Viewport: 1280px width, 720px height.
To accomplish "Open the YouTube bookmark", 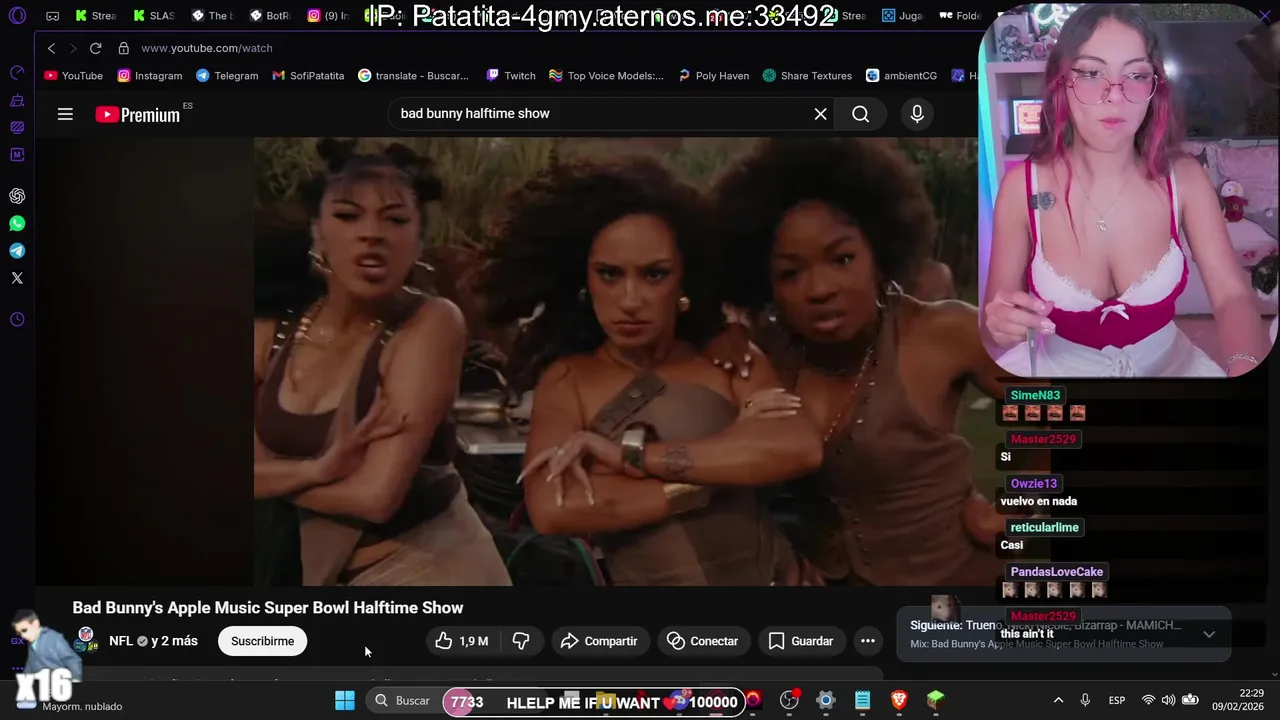I will 73,76.
